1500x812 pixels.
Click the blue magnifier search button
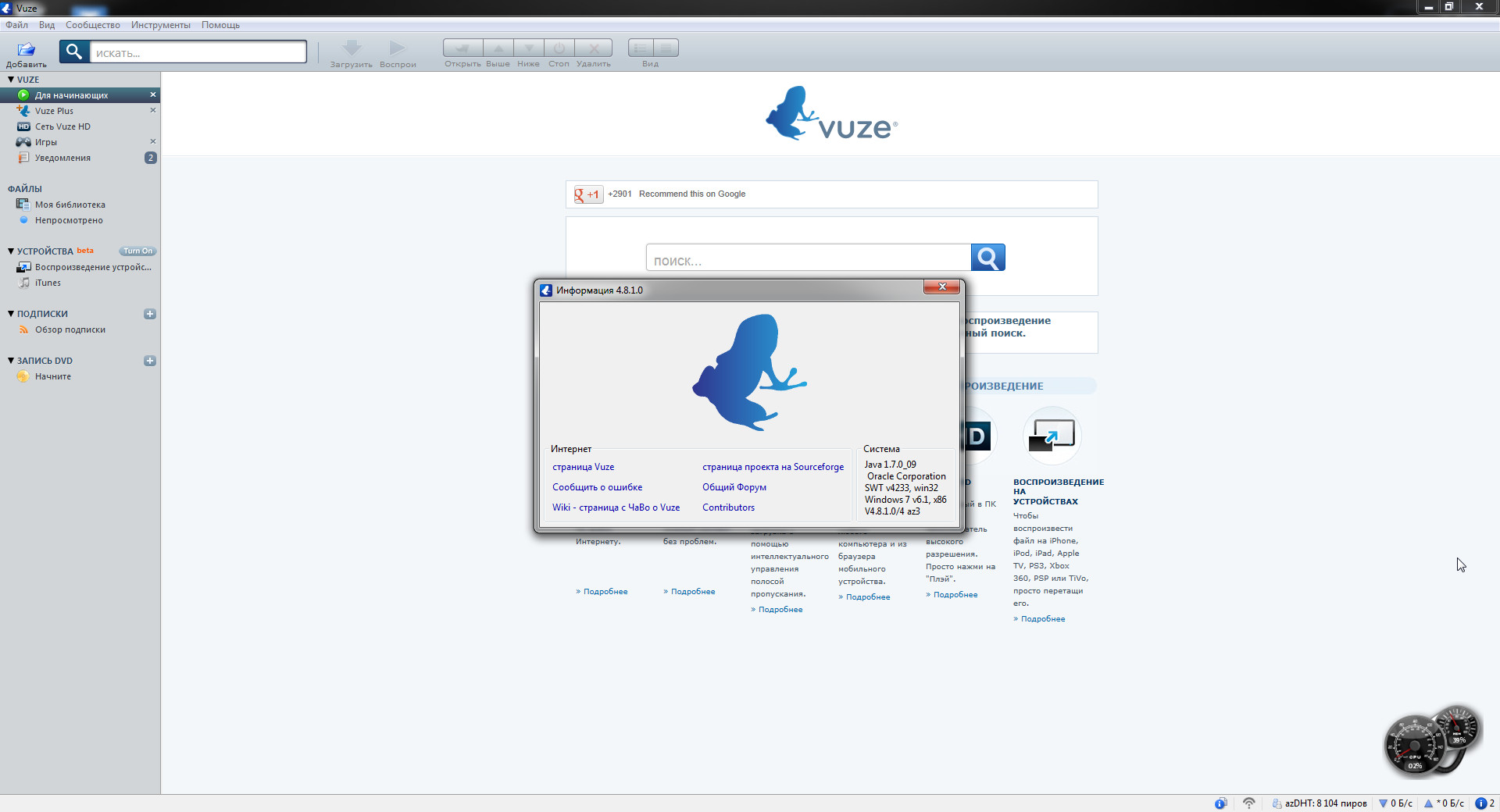(x=988, y=258)
